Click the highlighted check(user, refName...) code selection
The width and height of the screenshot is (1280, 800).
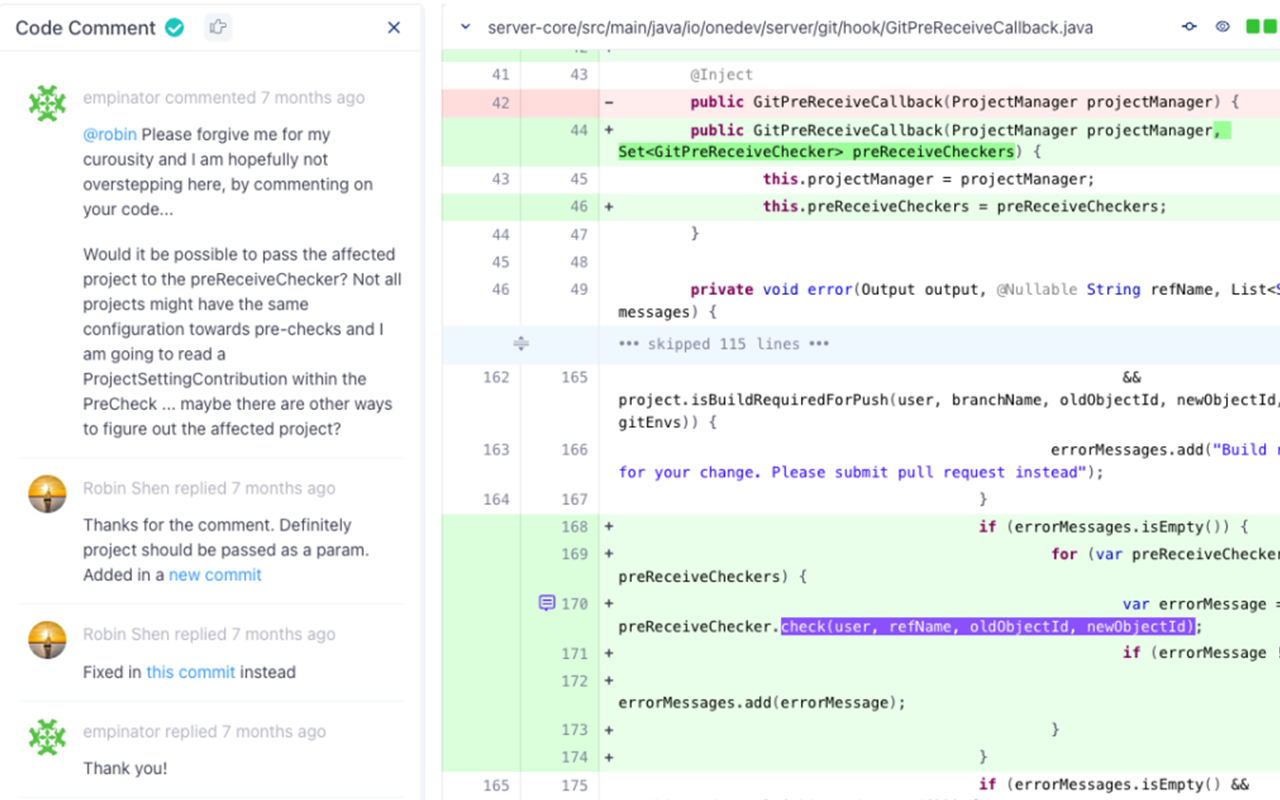pos(988,627)
